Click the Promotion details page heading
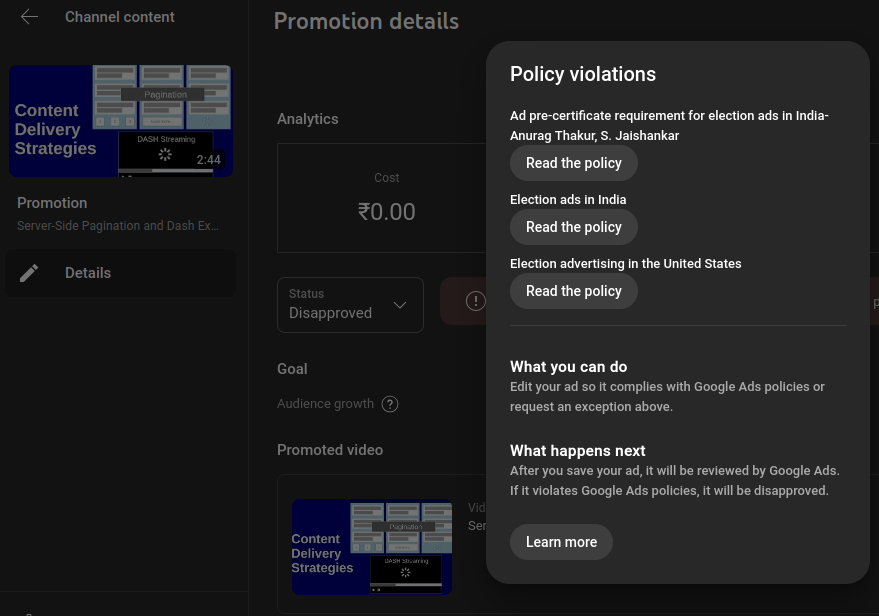 [366, 21]
